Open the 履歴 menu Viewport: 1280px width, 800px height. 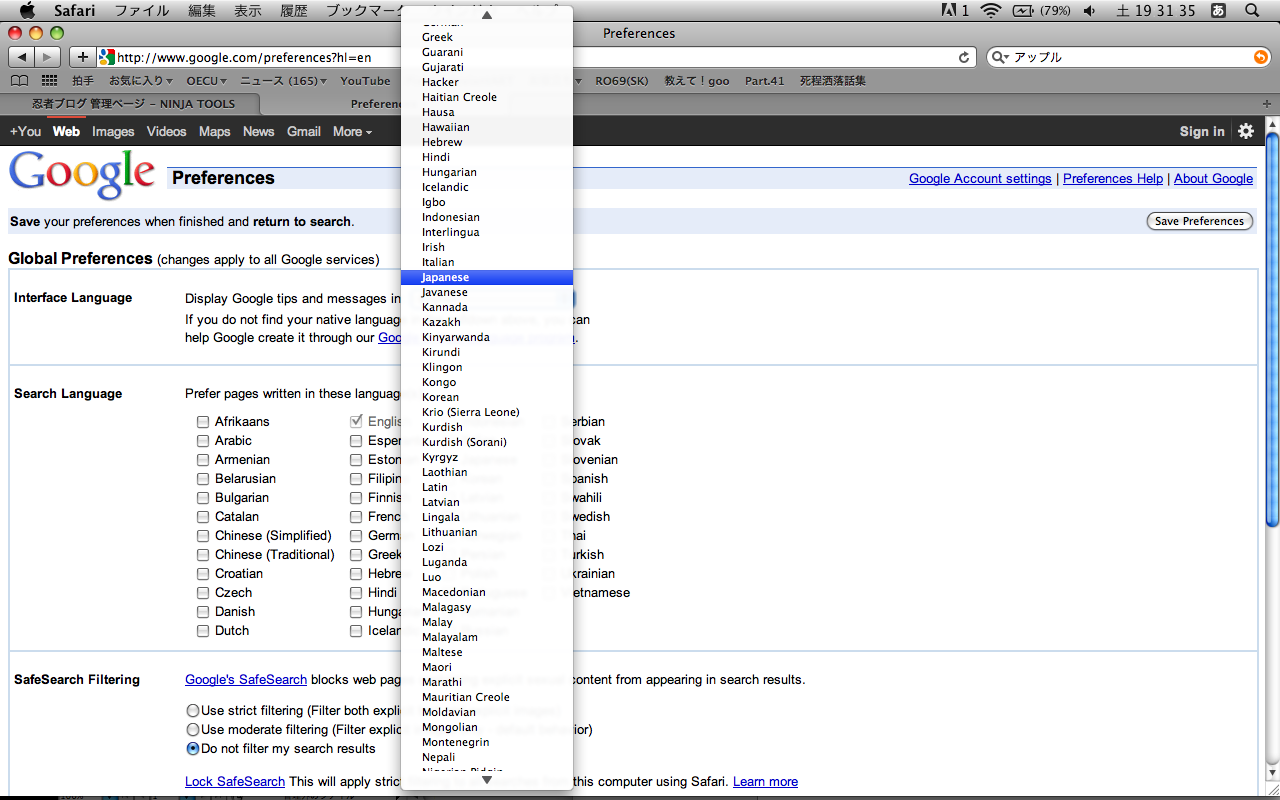294,11
